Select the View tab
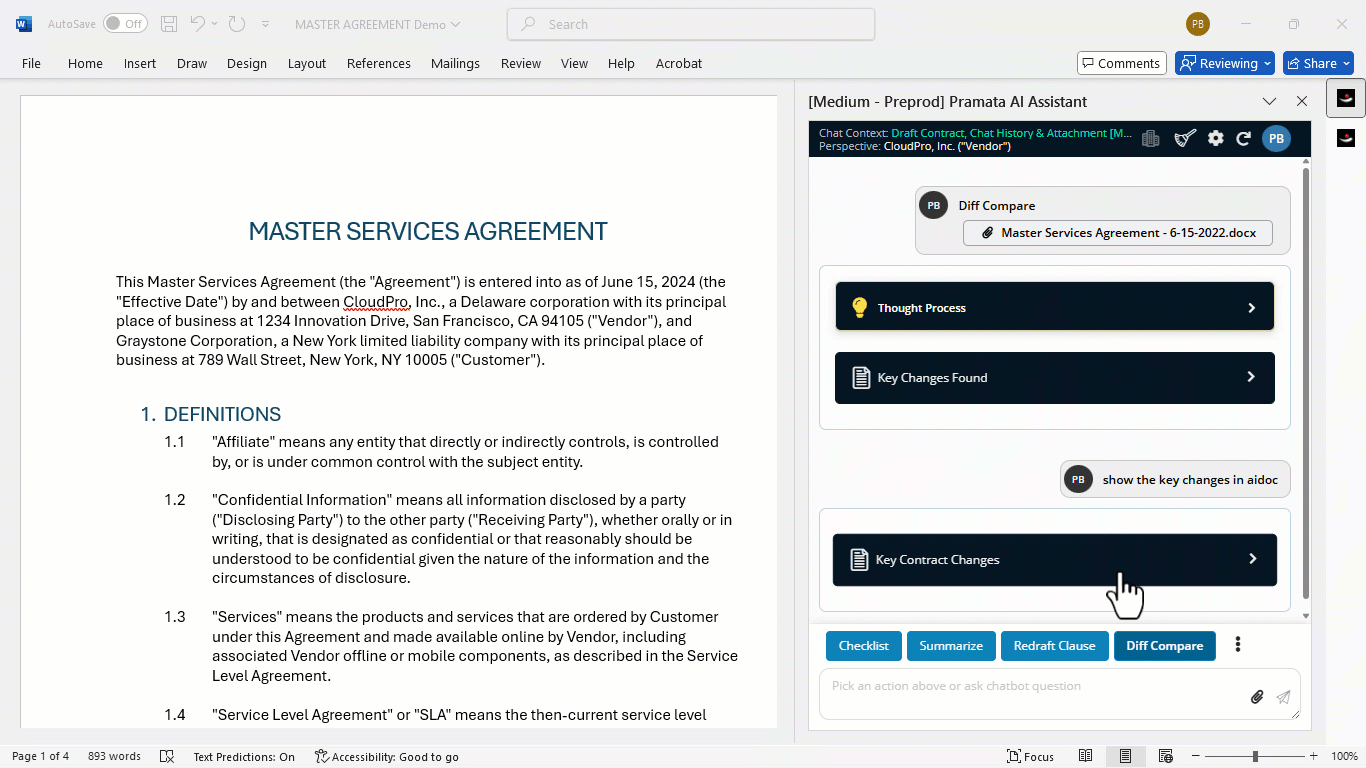This screenshot has width=1366, height=768. (574, 63)
